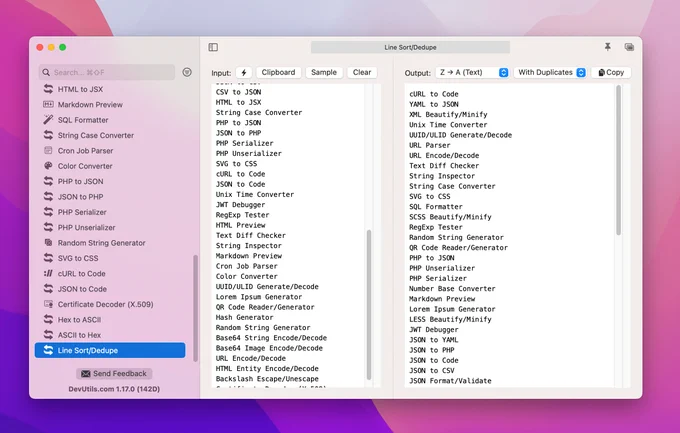Click 'Unix Time Converter' line in input pane

tap(255, 194)
